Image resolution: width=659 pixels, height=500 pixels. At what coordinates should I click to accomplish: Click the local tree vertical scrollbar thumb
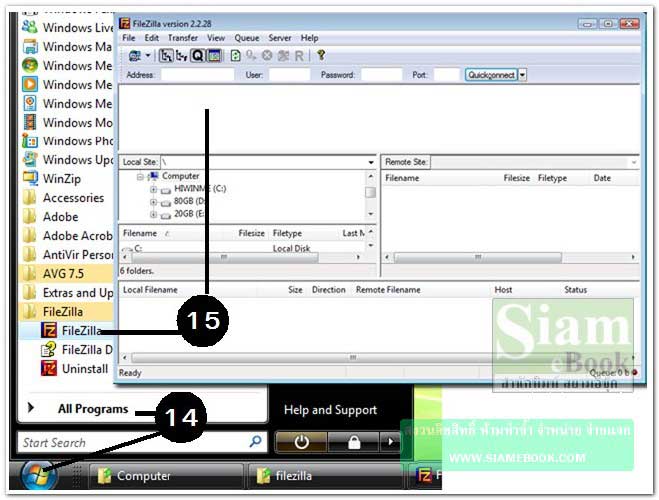(x=370, y=192)
